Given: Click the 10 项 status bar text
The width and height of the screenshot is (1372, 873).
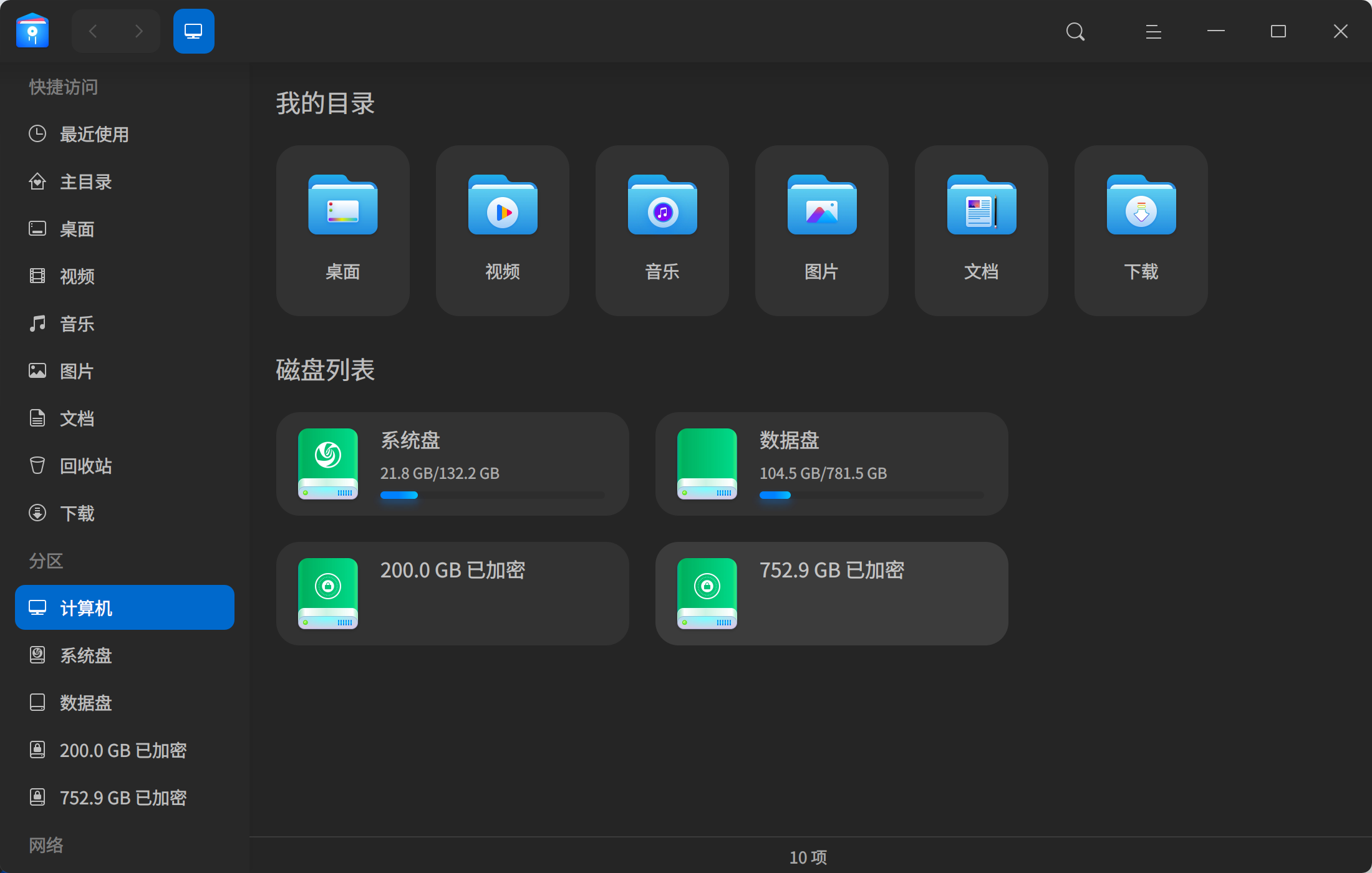Looking at the screenshot, I should pos(808,857).
